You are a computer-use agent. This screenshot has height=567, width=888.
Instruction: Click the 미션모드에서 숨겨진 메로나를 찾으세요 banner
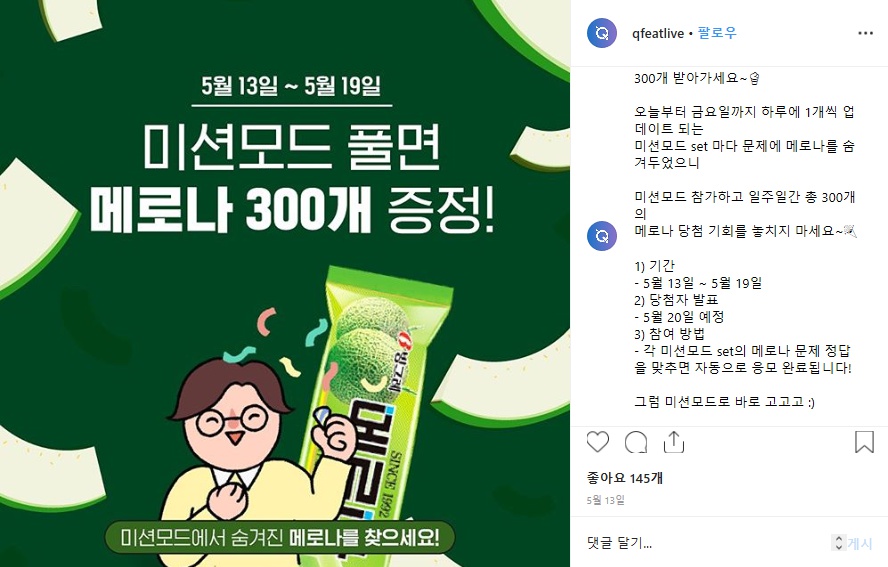[280, 537]
